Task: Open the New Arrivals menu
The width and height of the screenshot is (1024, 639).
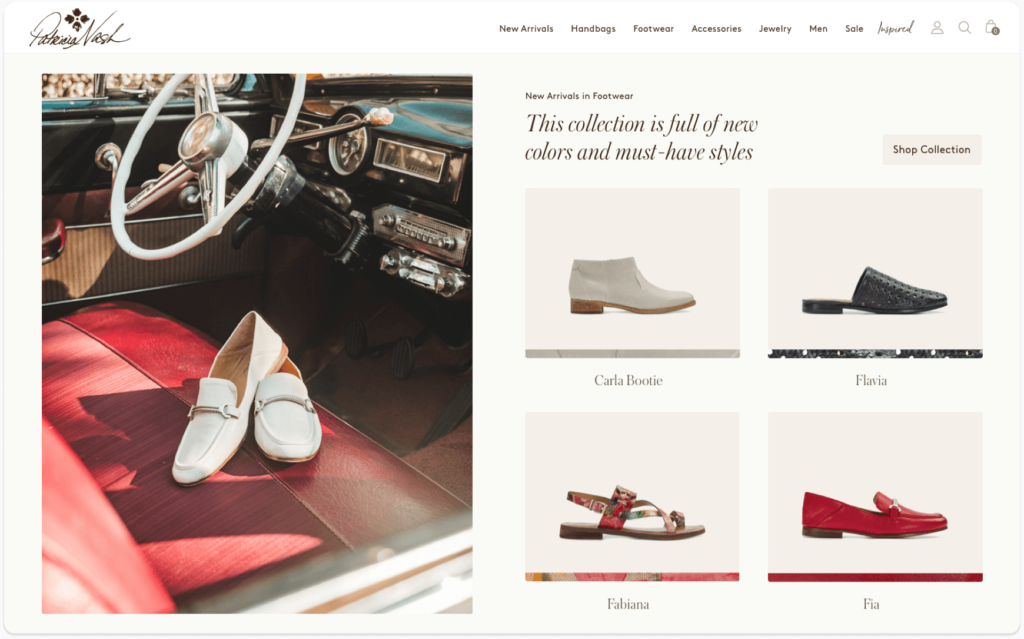Action: point(526,29)
